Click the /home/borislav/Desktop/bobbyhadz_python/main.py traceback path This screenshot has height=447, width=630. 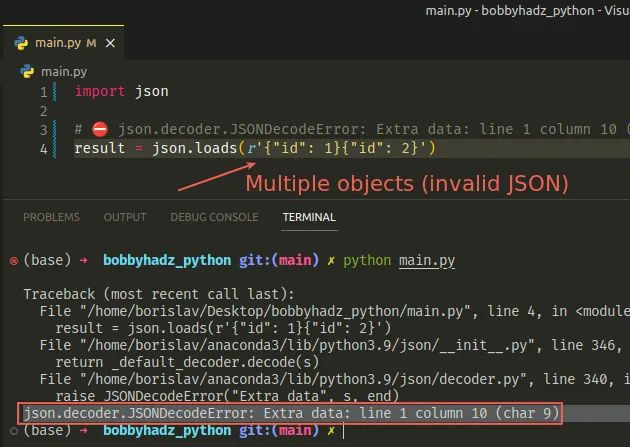(275, 311)
